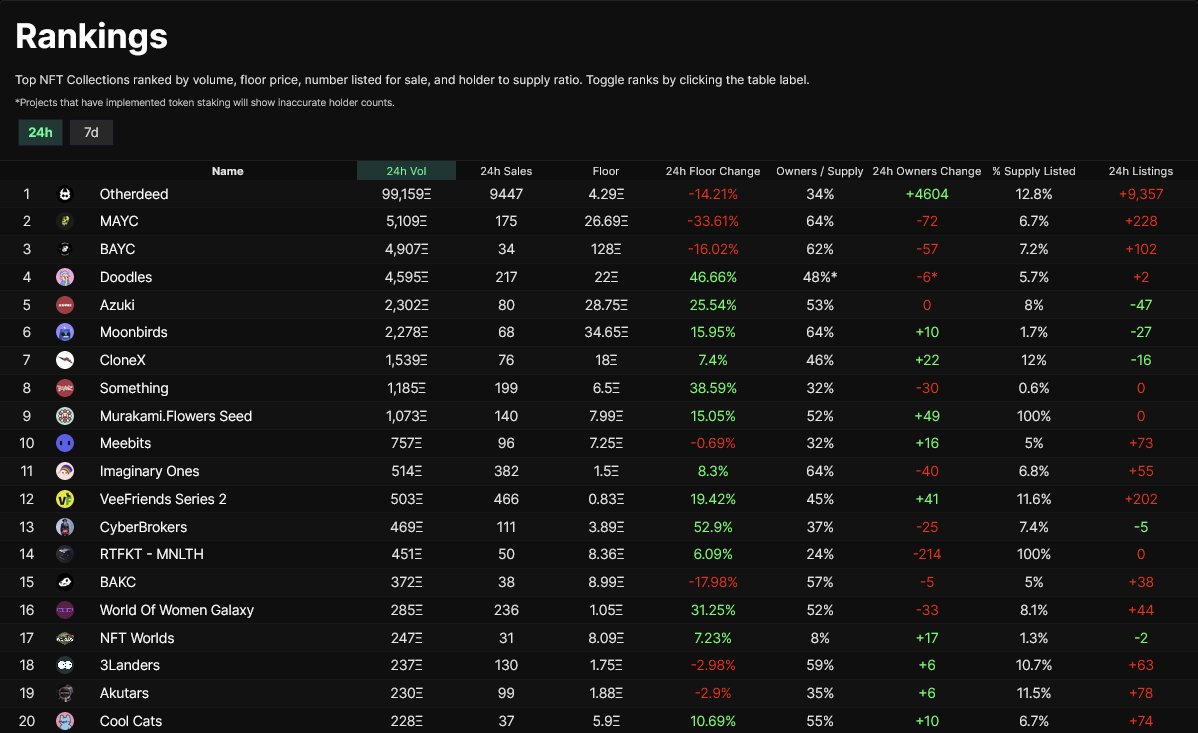The image size is (1198, 733).
Task: Sort by 24h Floor Change column
Action: 713,171
